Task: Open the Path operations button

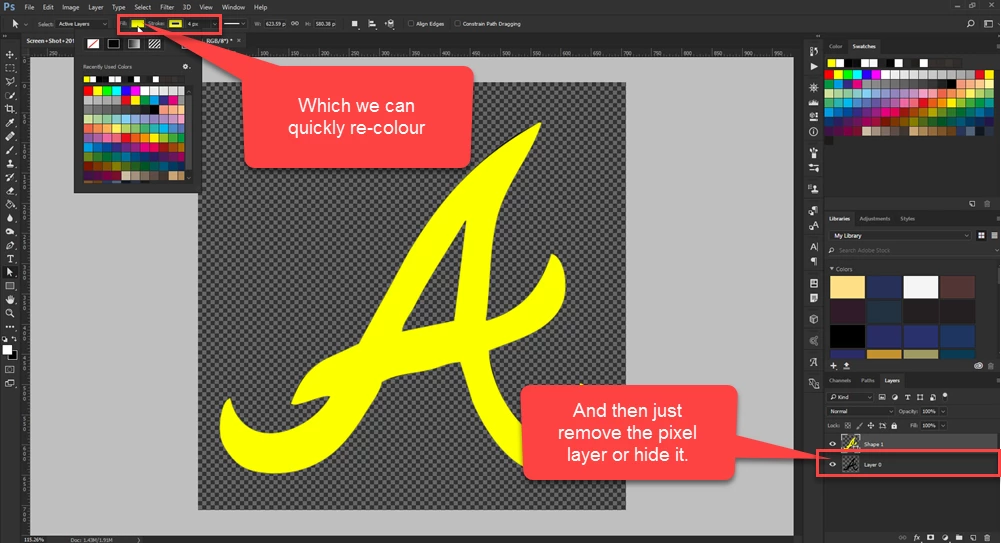Action: pos(354,24)
